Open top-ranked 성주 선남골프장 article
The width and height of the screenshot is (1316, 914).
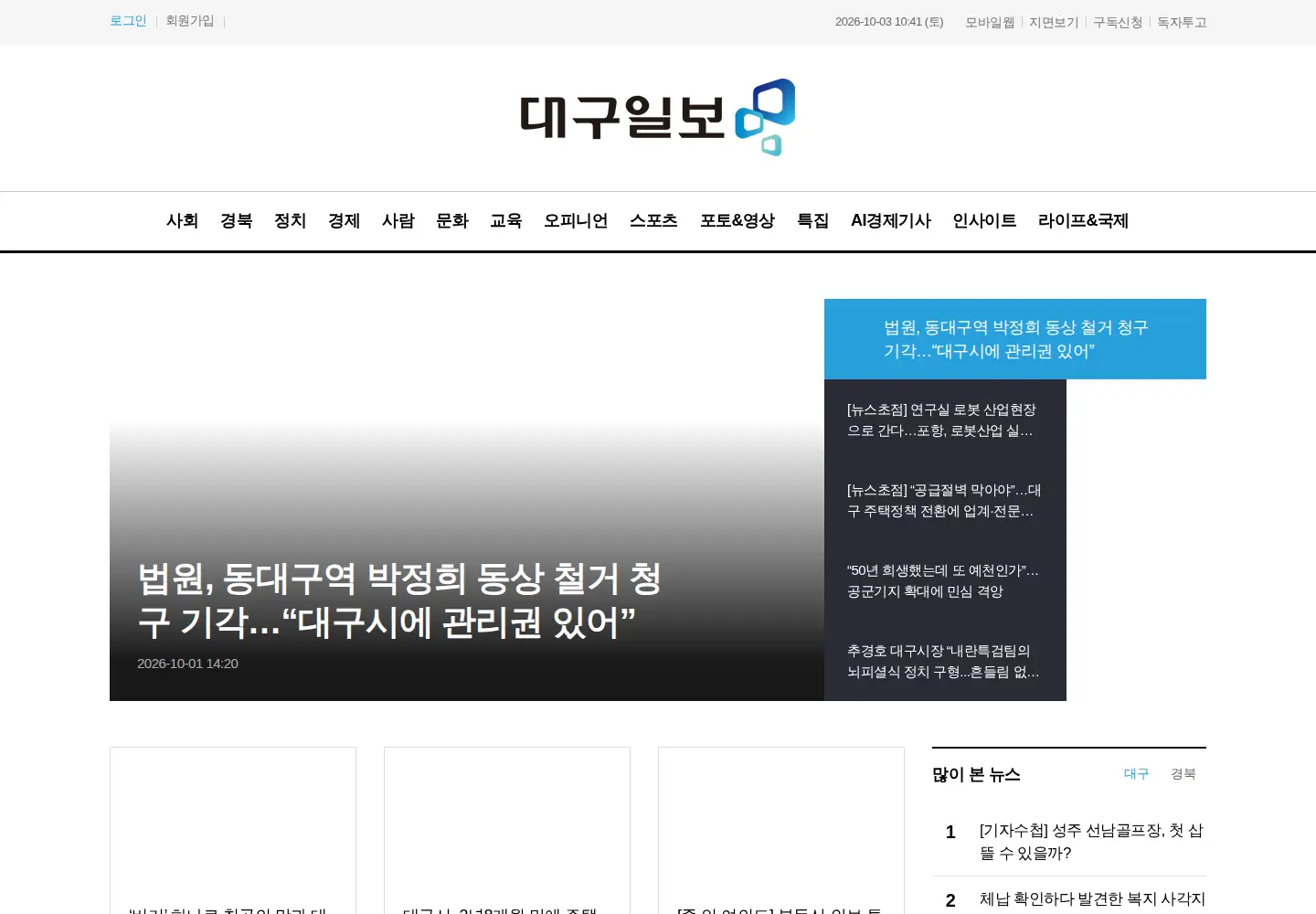tap(1091, 842)
